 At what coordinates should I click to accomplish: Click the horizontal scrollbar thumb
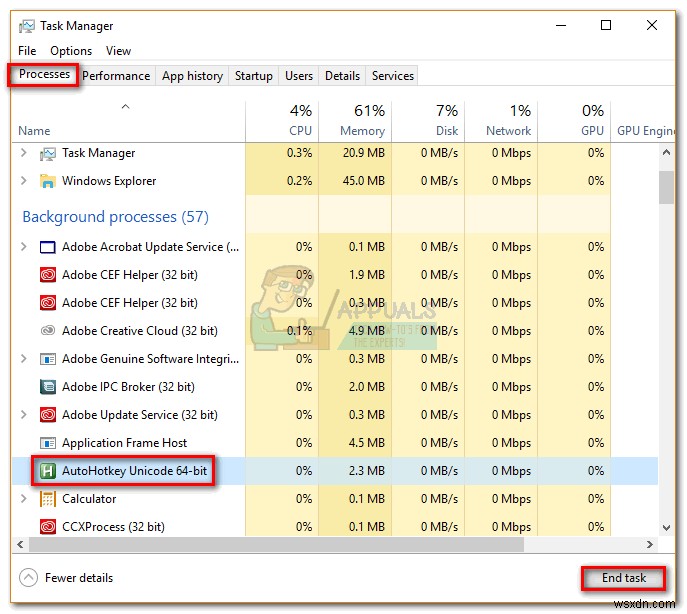(x=276, y=544)
